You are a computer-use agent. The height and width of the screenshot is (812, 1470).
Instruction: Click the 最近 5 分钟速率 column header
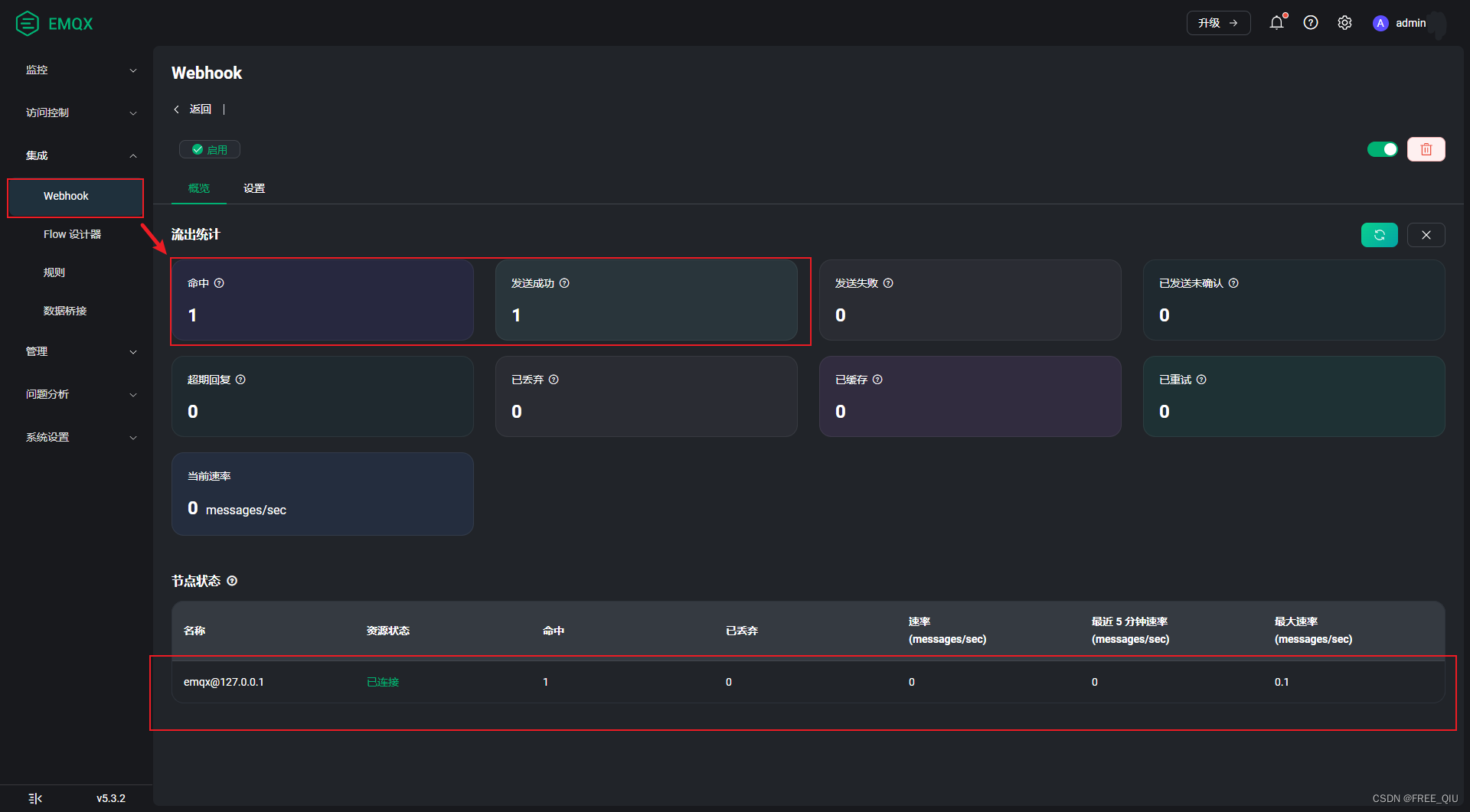point(1130,630)
